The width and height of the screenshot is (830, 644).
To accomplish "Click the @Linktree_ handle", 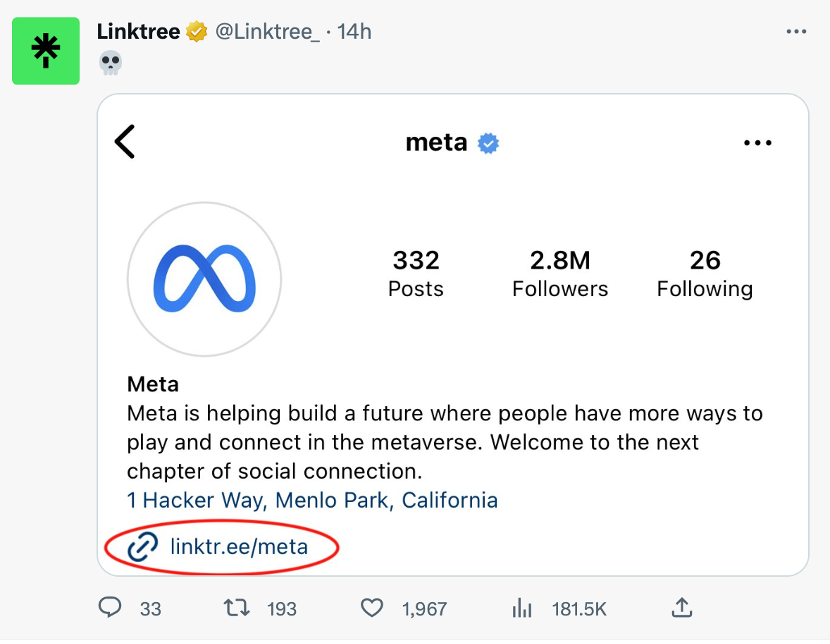I will click(268, 32).
